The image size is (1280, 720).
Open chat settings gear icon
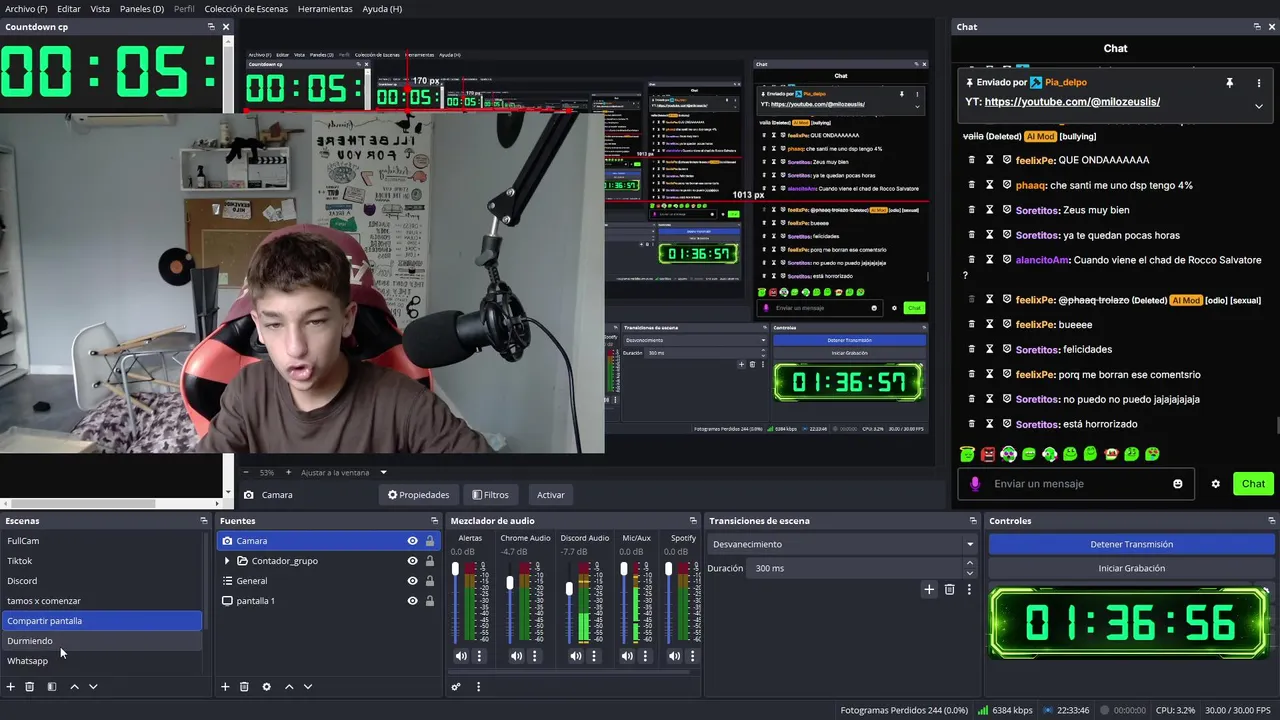coord(1216,484)
